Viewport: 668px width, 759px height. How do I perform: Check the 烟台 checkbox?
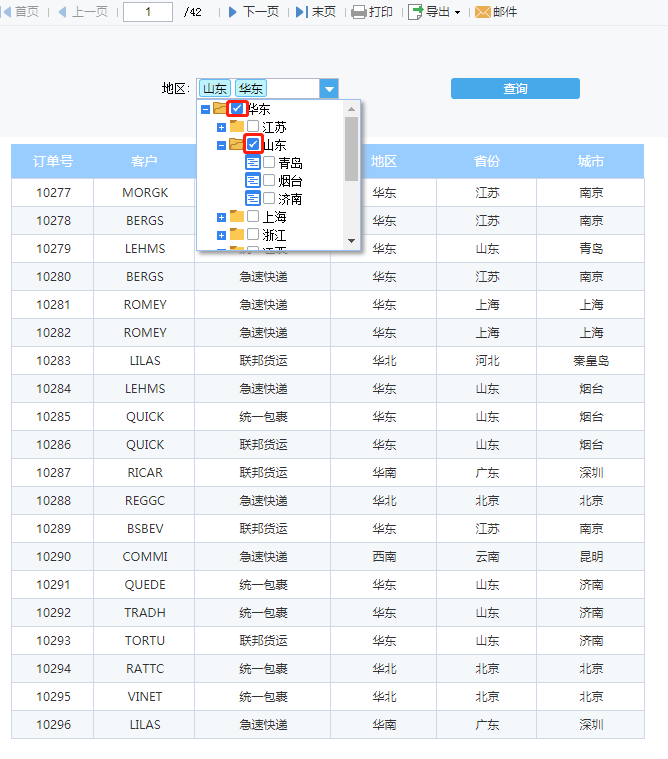click(x=269, y=180)
